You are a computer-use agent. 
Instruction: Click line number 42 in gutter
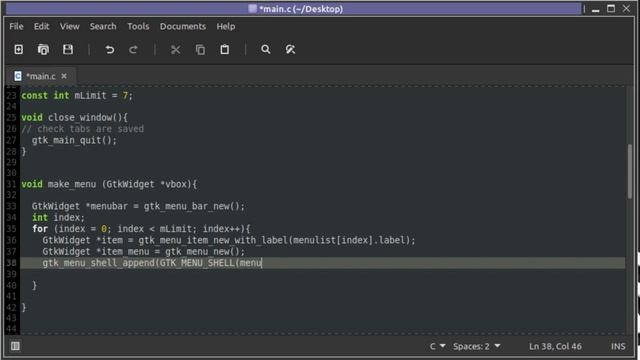pos(11,307)
